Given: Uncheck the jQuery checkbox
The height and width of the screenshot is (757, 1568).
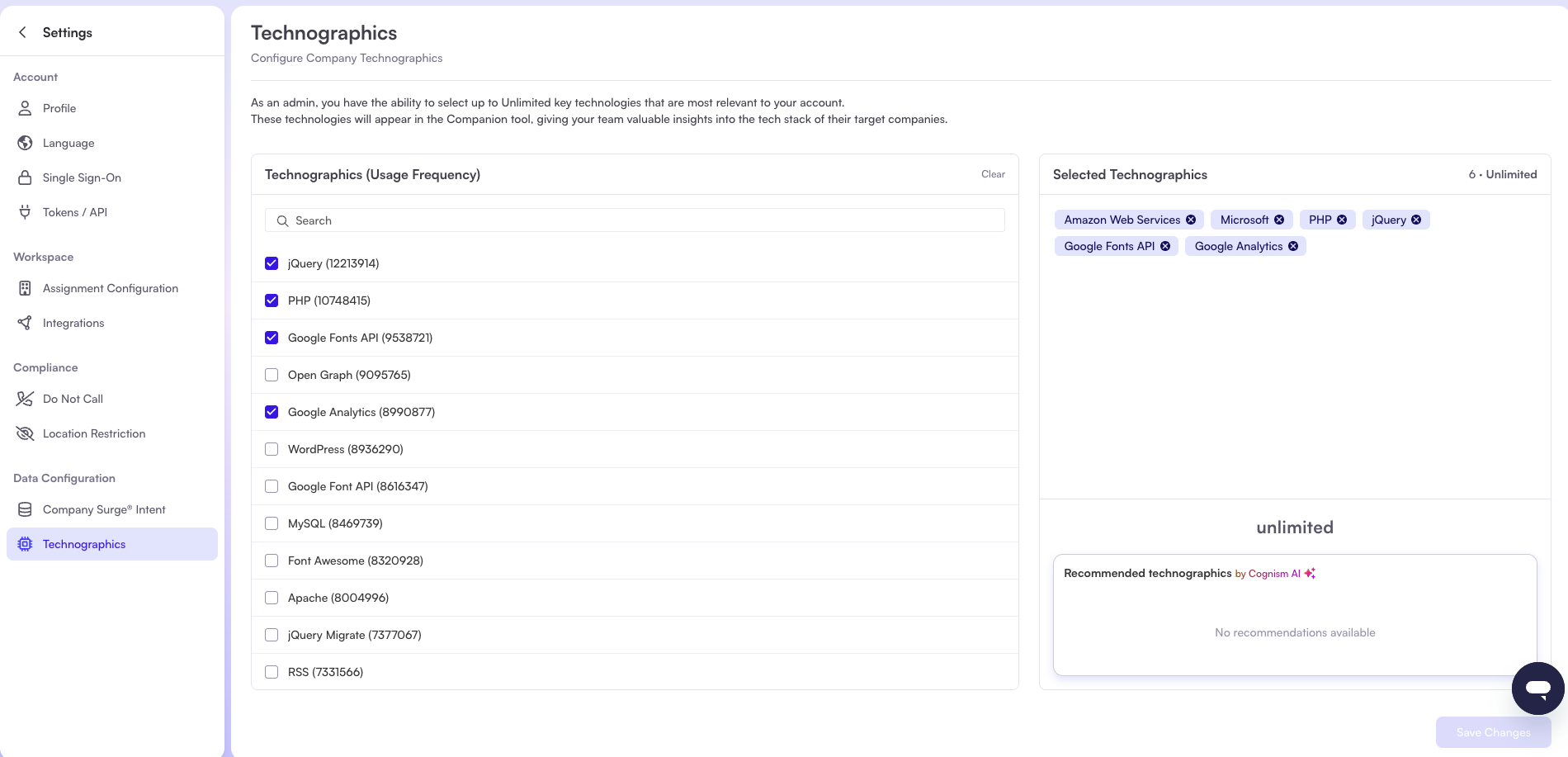Looking at the screenshot, I should [x=272, y=263].
